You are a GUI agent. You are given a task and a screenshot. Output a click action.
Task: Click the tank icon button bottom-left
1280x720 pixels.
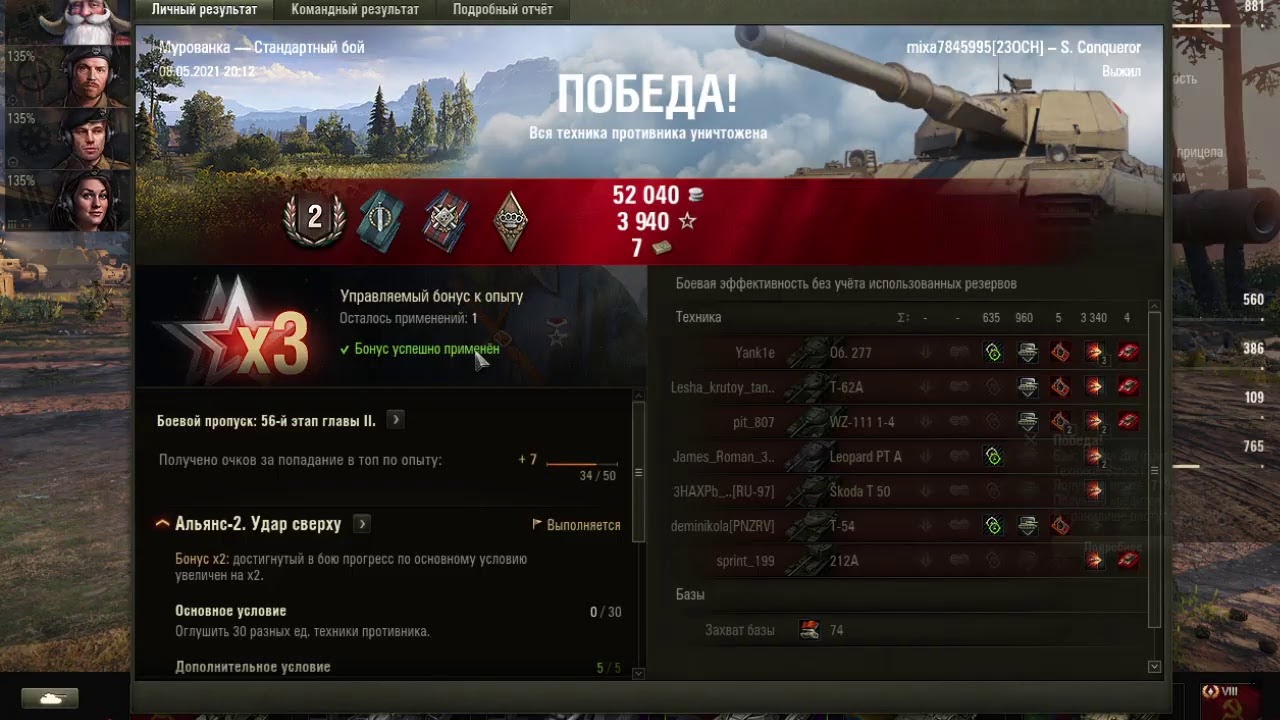[50, 698]
